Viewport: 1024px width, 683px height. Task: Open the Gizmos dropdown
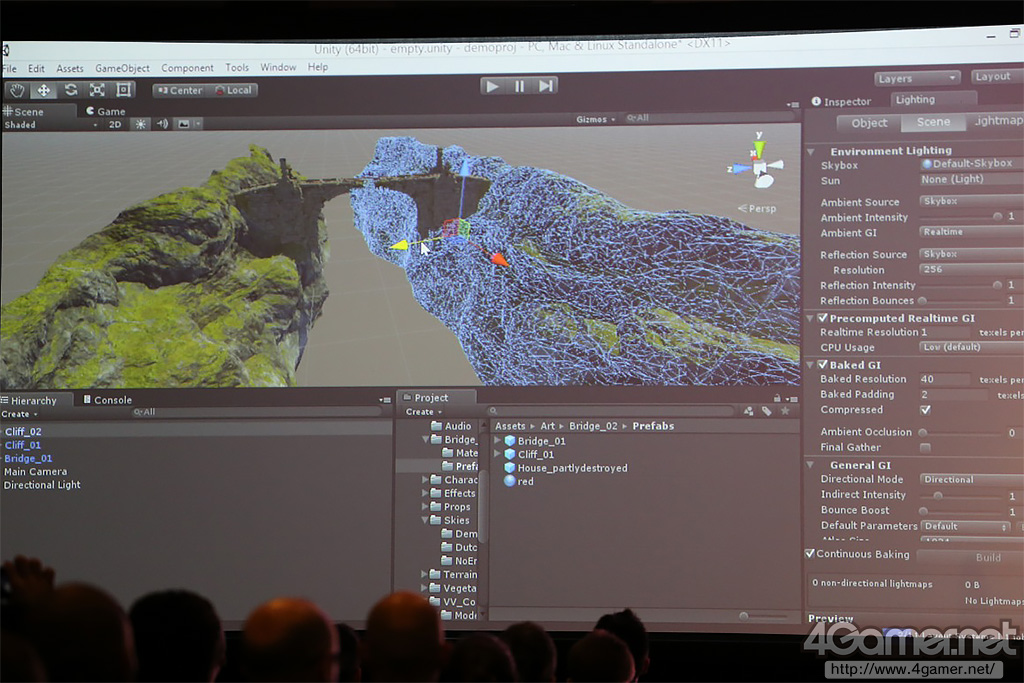click(596, 119)
